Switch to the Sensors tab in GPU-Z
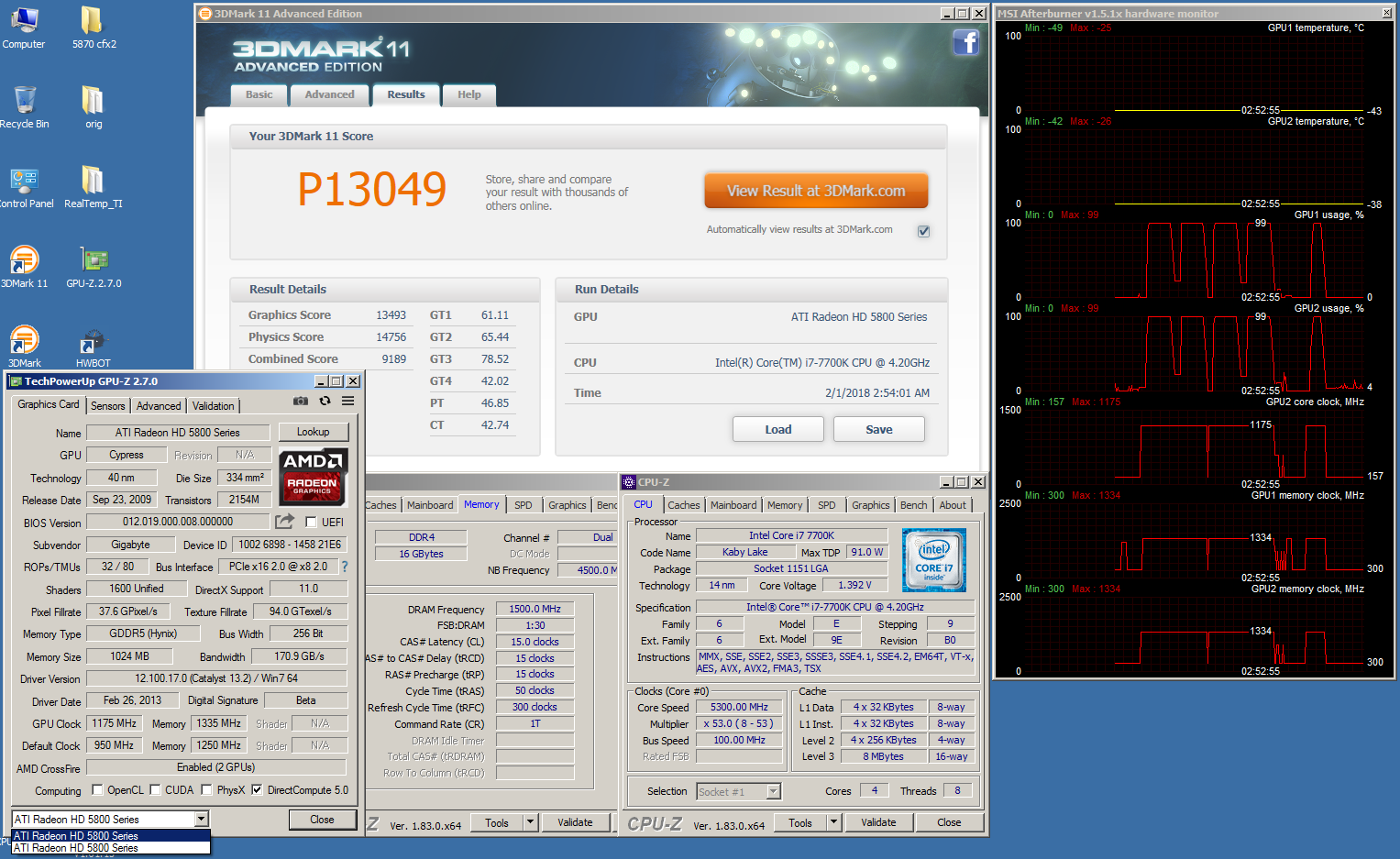Screen dimensions: 1400x859 coord(108,406)
